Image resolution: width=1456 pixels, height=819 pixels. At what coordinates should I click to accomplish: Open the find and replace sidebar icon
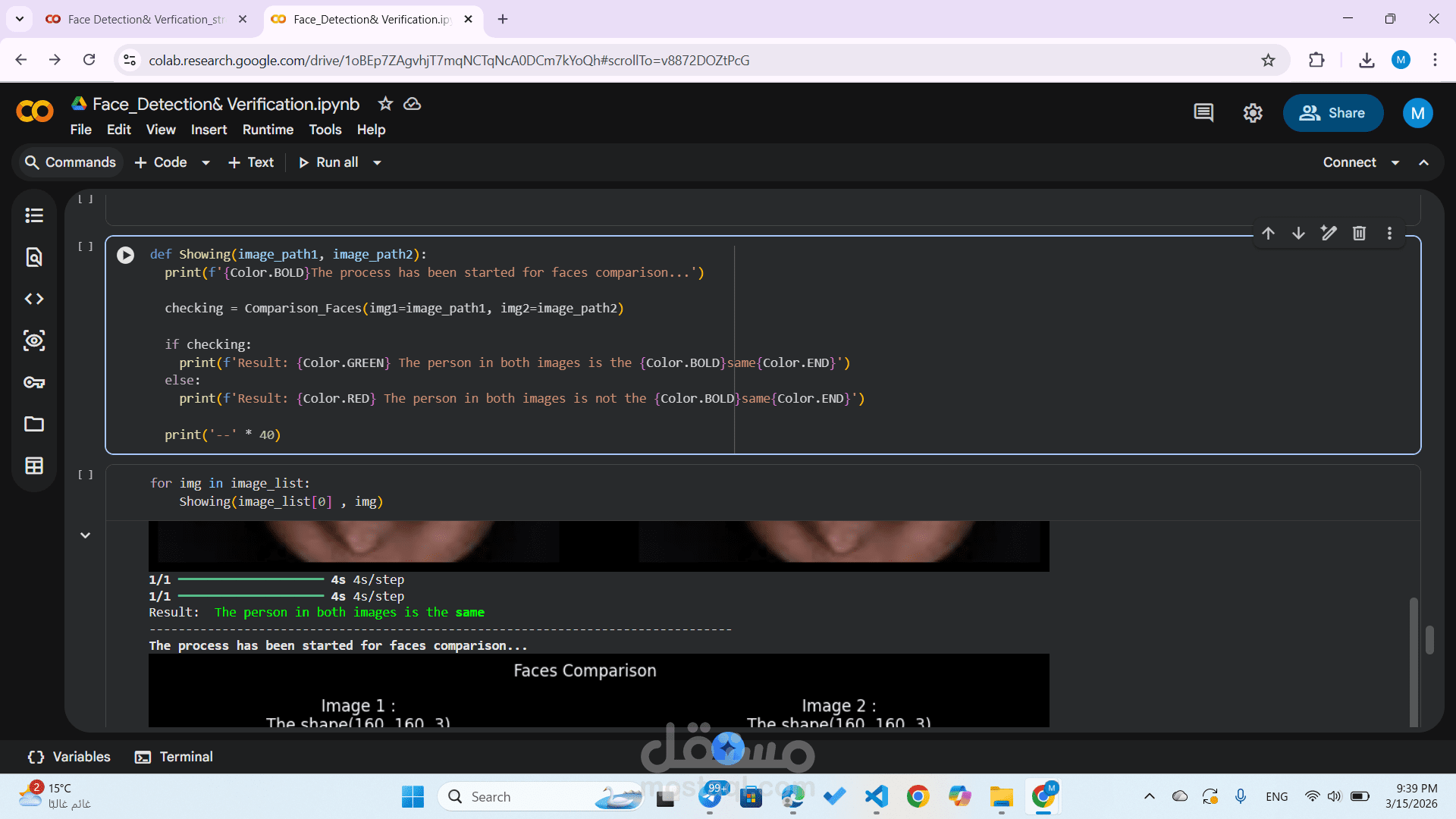tap(34, 257)
